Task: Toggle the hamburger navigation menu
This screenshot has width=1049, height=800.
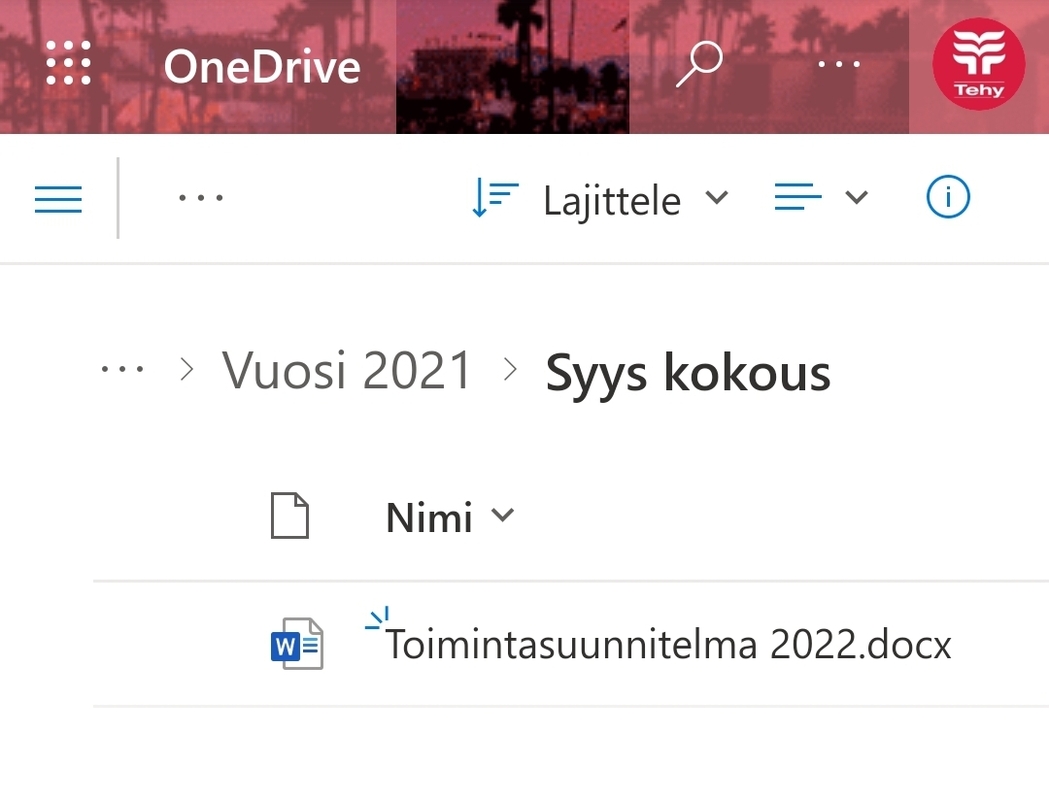Action: (58, 199)
